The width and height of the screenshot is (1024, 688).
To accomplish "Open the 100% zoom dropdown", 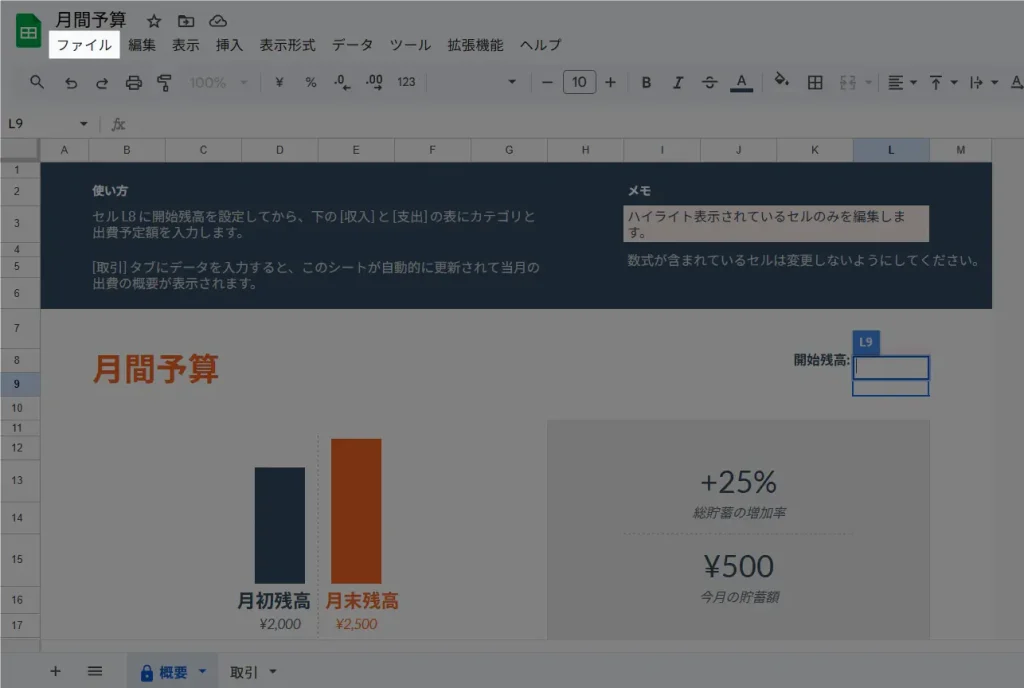I will [x=218, y=82].
